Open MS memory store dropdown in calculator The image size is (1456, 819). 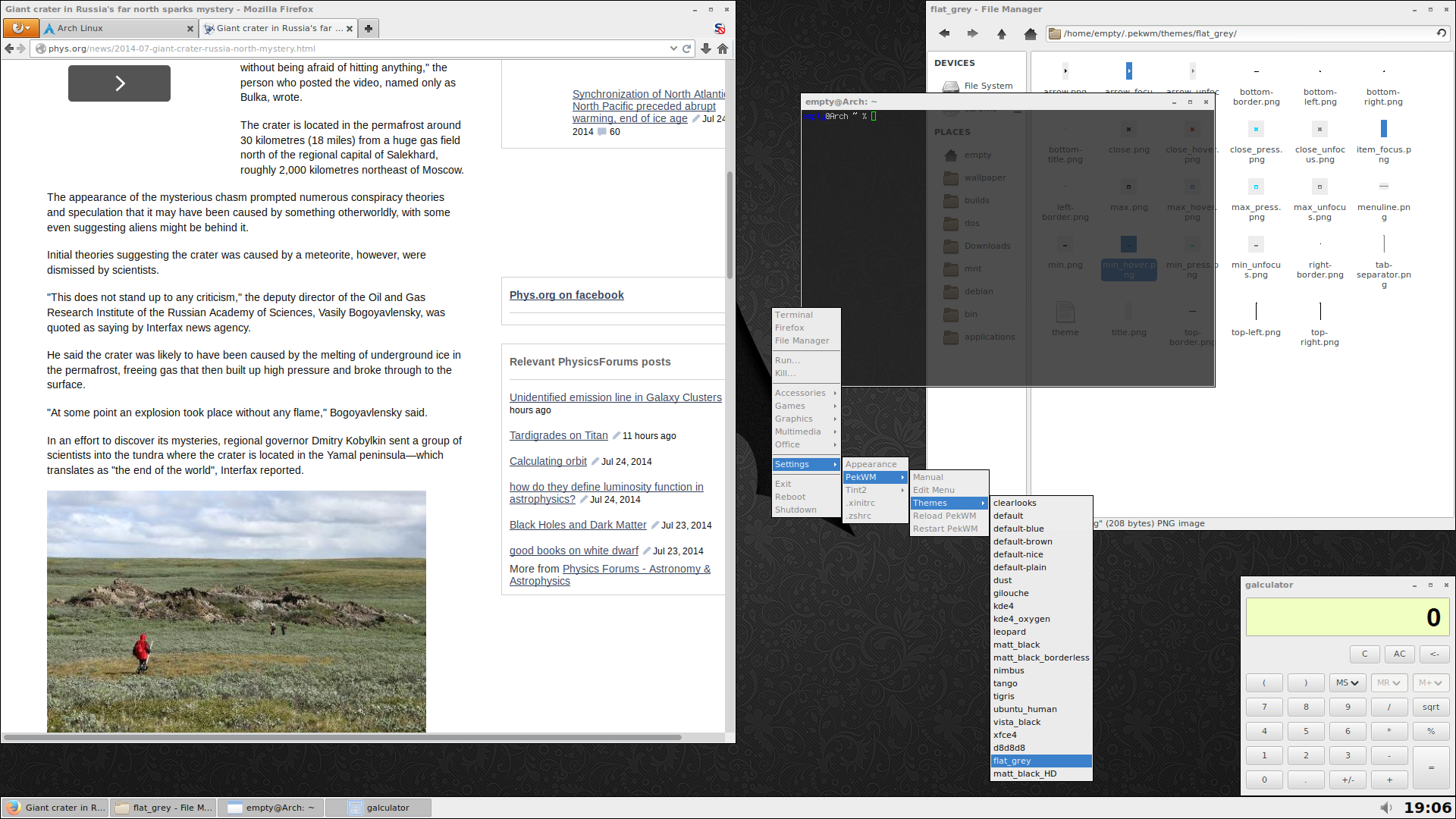tap(1348, 682)
